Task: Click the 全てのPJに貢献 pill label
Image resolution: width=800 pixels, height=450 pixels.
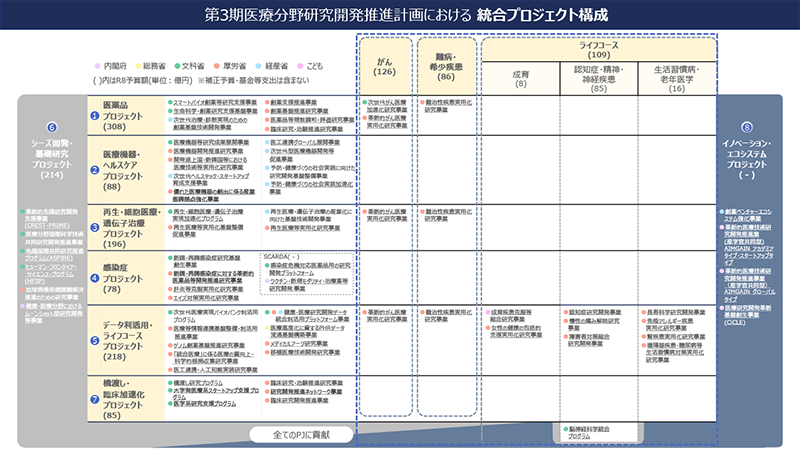Action: 301,435
